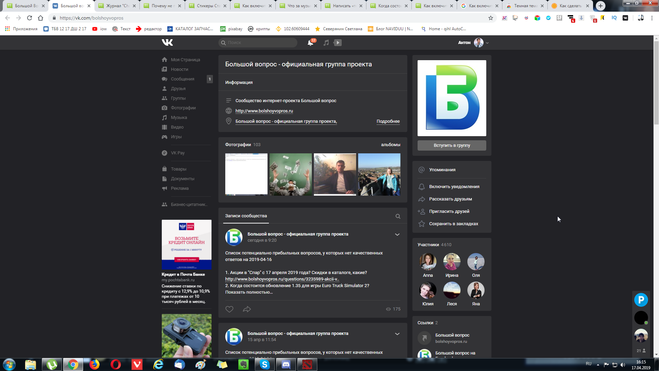The height and width of the screenshot is (371, 659).
Task: Open Музыка in left sidebar
Action: (179, 118)
